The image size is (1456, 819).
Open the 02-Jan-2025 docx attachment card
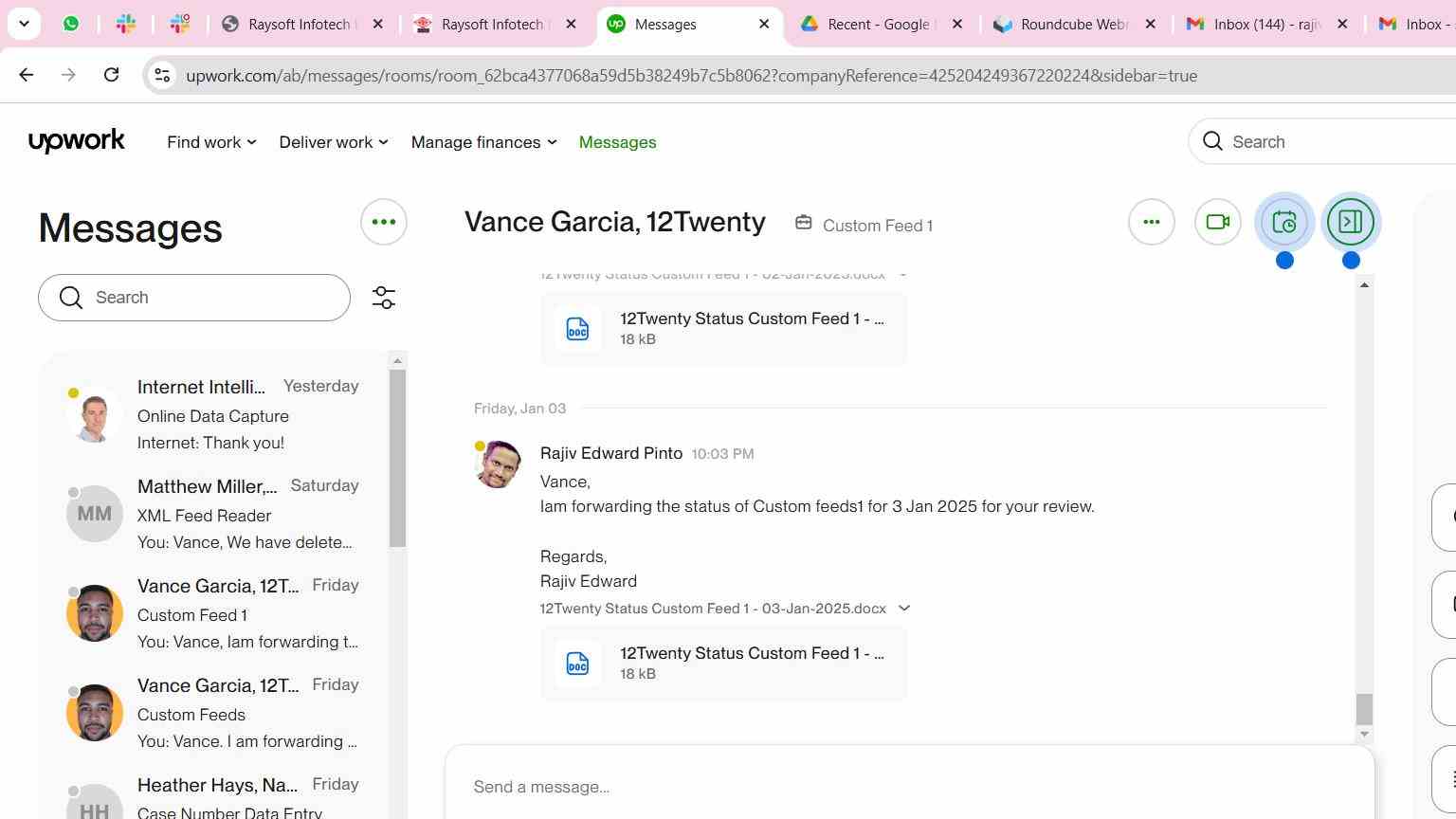click(x=723, y=328)
